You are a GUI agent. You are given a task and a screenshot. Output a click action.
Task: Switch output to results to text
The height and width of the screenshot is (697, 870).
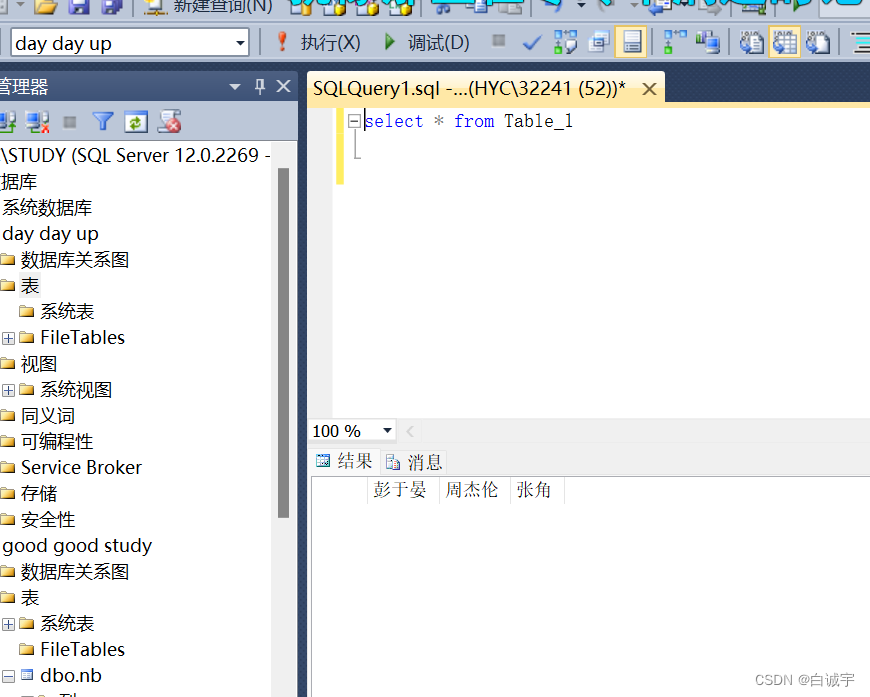[x=751, y=42]
